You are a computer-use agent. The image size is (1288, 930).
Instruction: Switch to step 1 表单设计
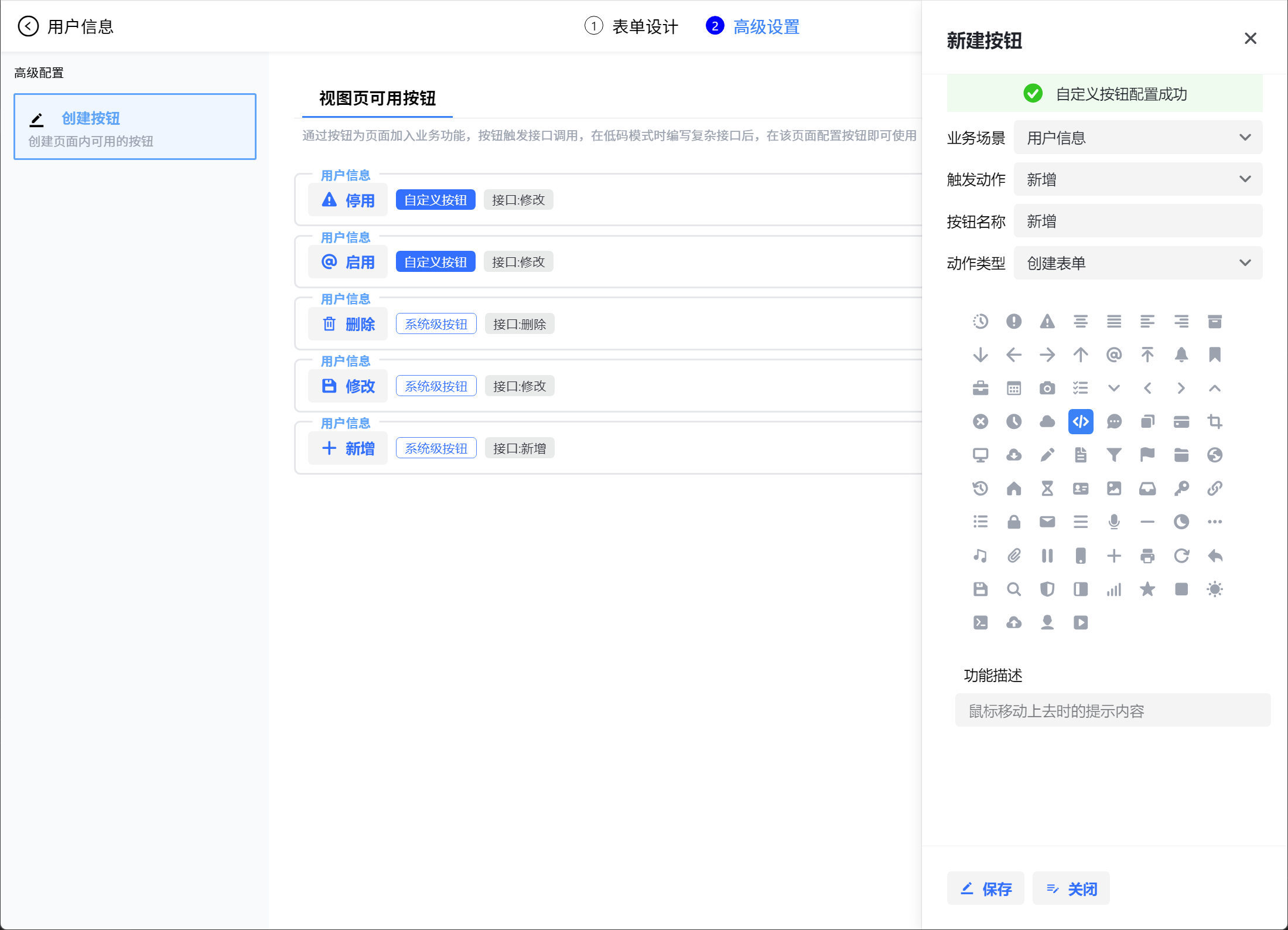[x=631, y=26]
